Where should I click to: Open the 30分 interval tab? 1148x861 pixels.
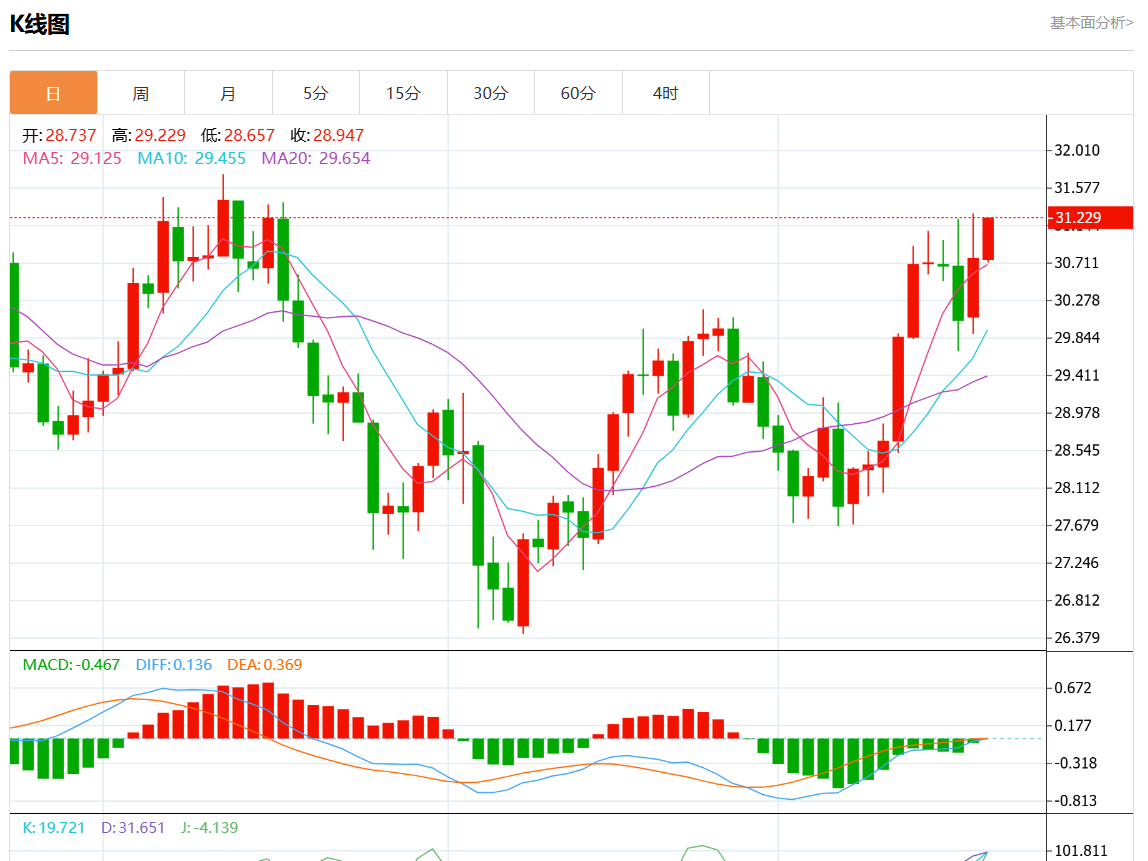tap(491, 93)
